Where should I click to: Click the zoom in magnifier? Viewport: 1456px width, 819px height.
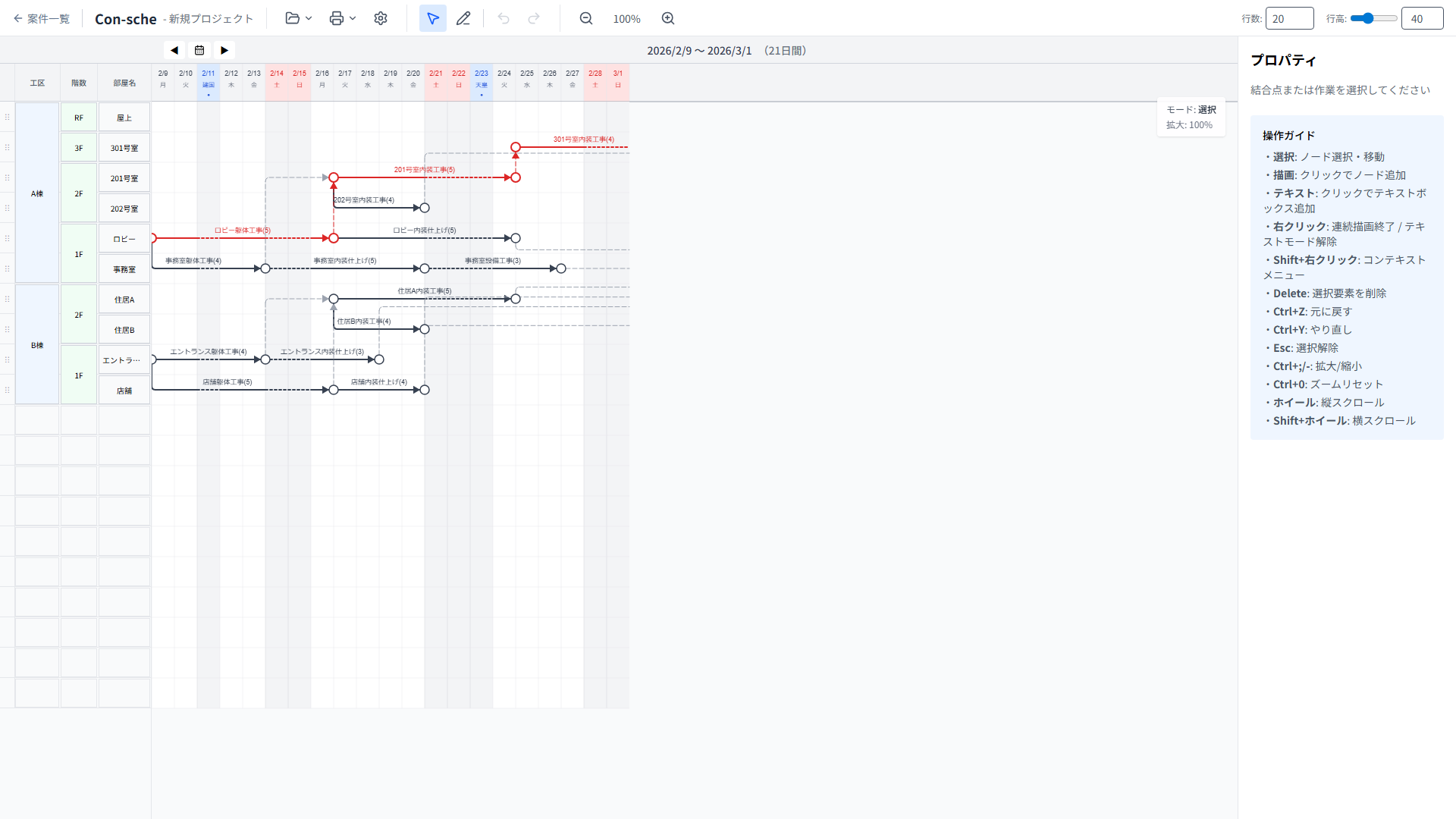pos(667,18)
